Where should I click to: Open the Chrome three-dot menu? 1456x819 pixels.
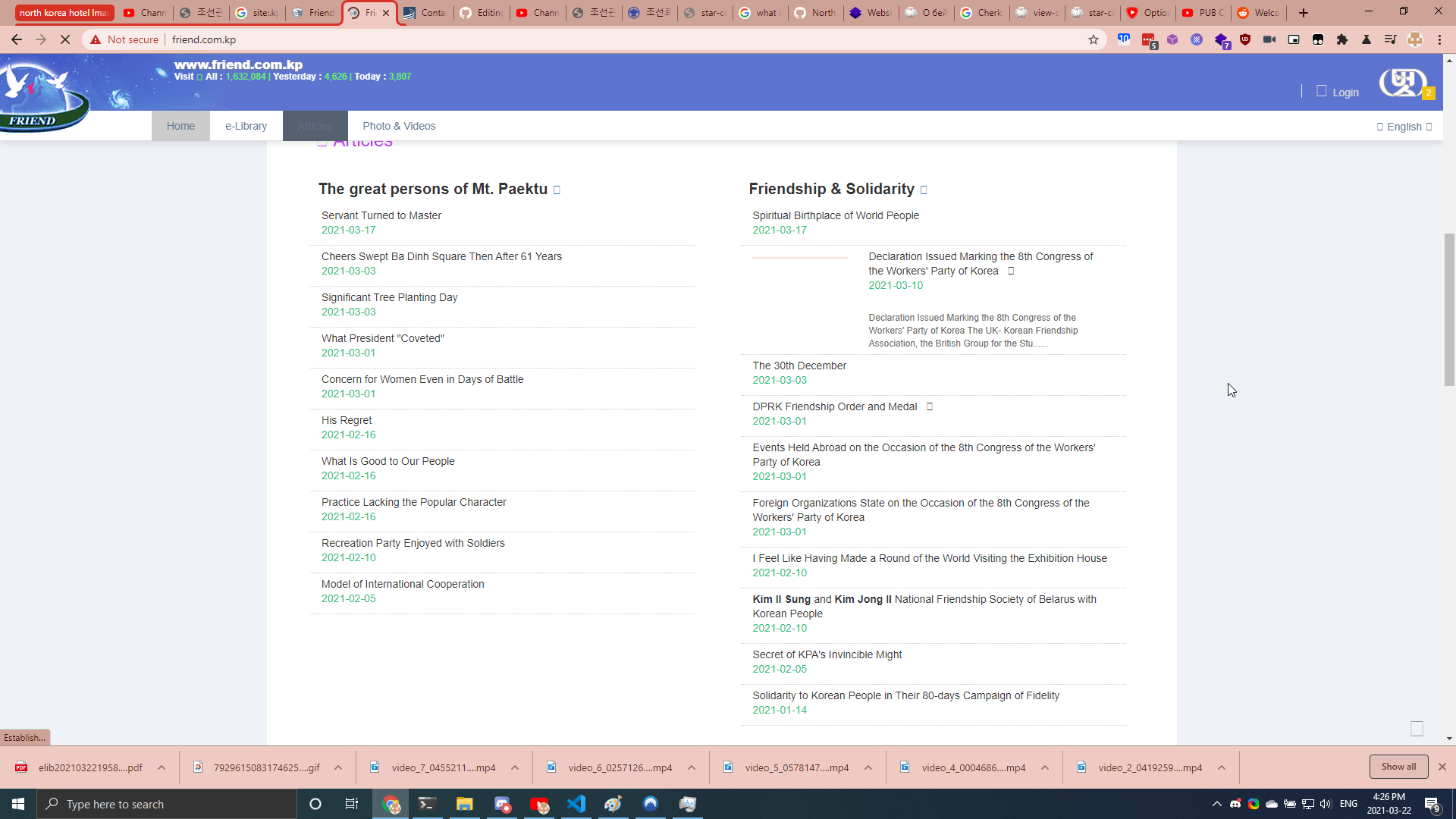[x=1439, y=39]
